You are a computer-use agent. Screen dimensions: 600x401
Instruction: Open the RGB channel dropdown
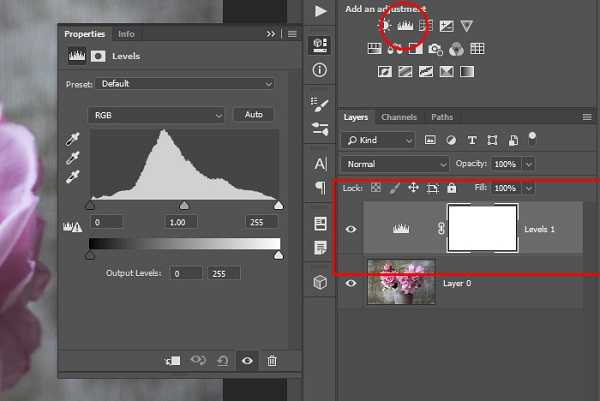point(156,115)
